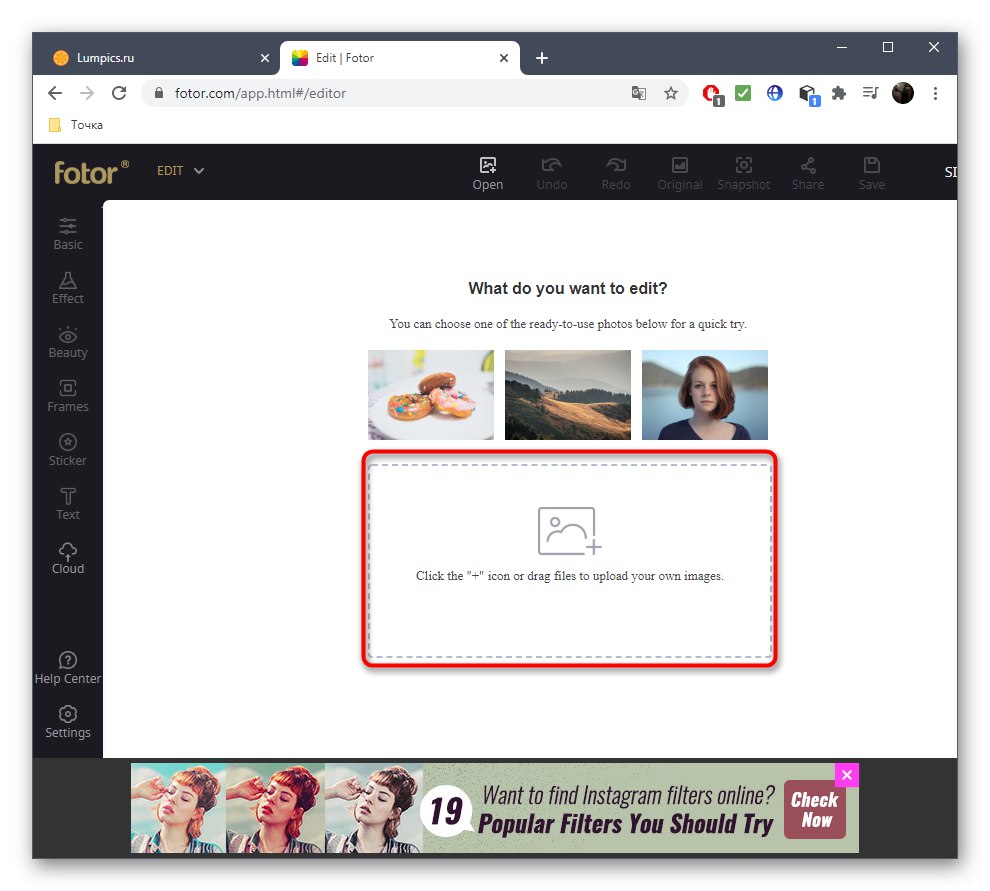
Task: Undo the last action
Action: [x=551, y=172]
